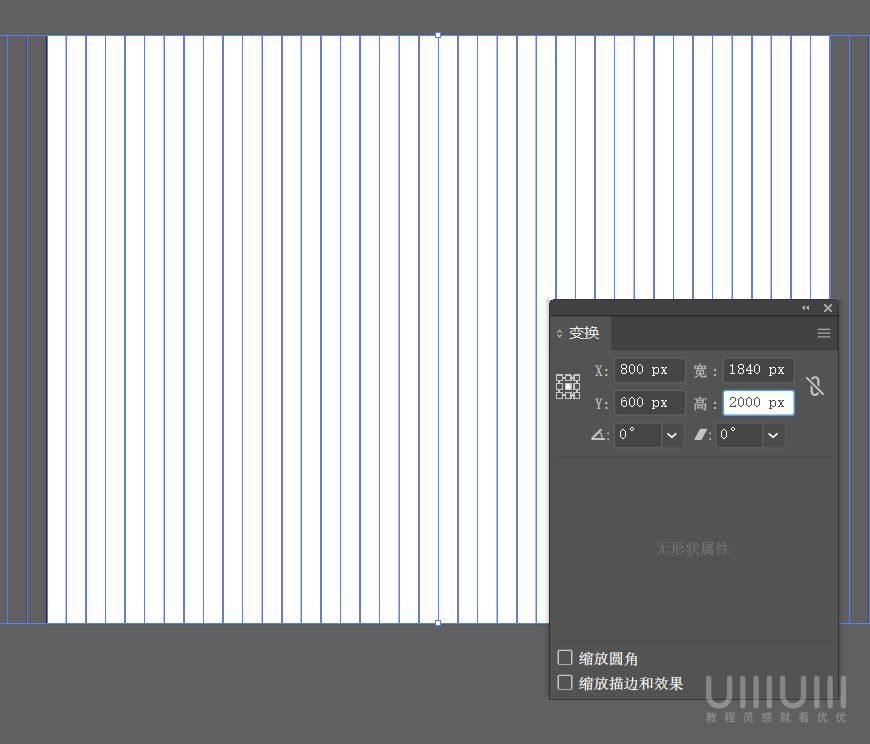
Task: Click the bottom center anchor point on canvas
Action: 438,623
